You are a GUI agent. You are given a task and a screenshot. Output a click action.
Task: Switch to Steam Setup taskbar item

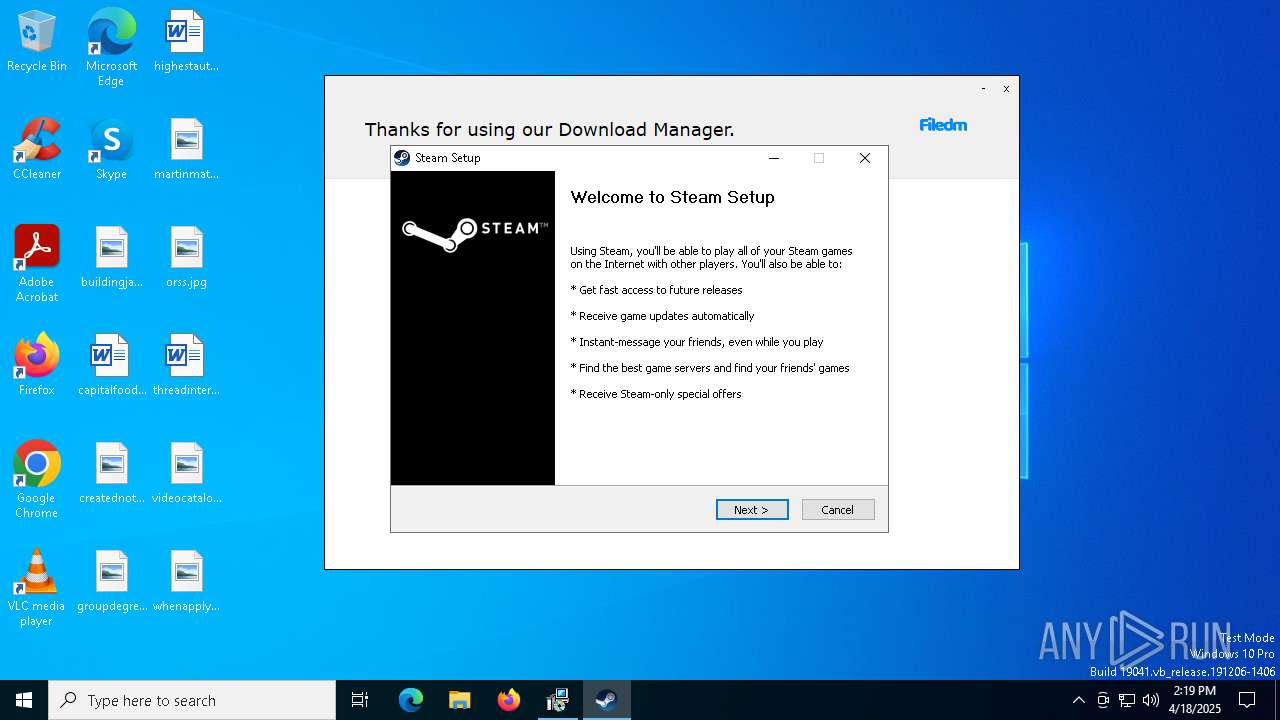point(606,700)
